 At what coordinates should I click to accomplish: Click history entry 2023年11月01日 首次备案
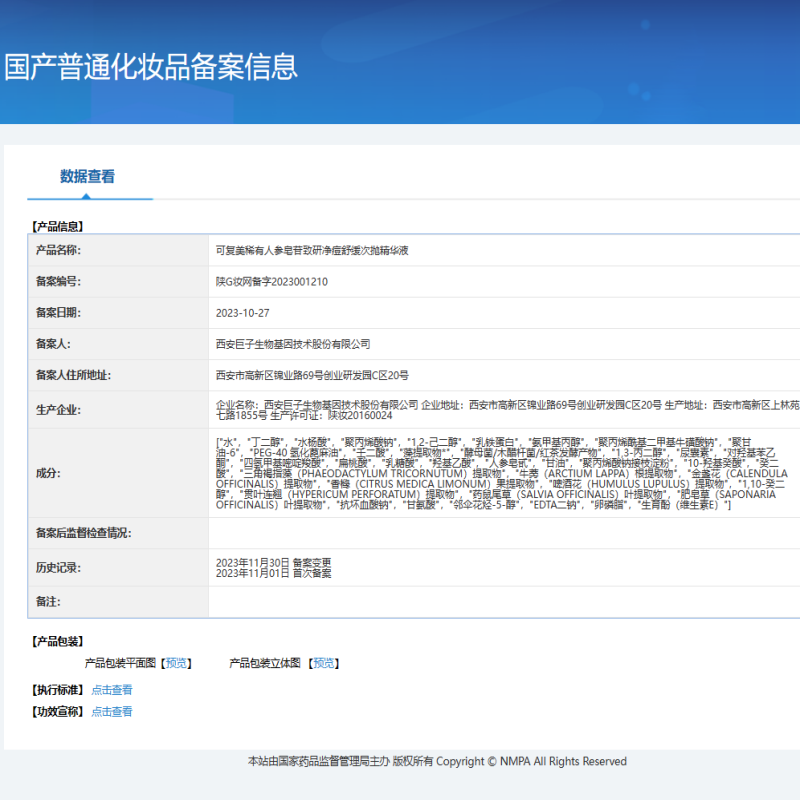273,573
